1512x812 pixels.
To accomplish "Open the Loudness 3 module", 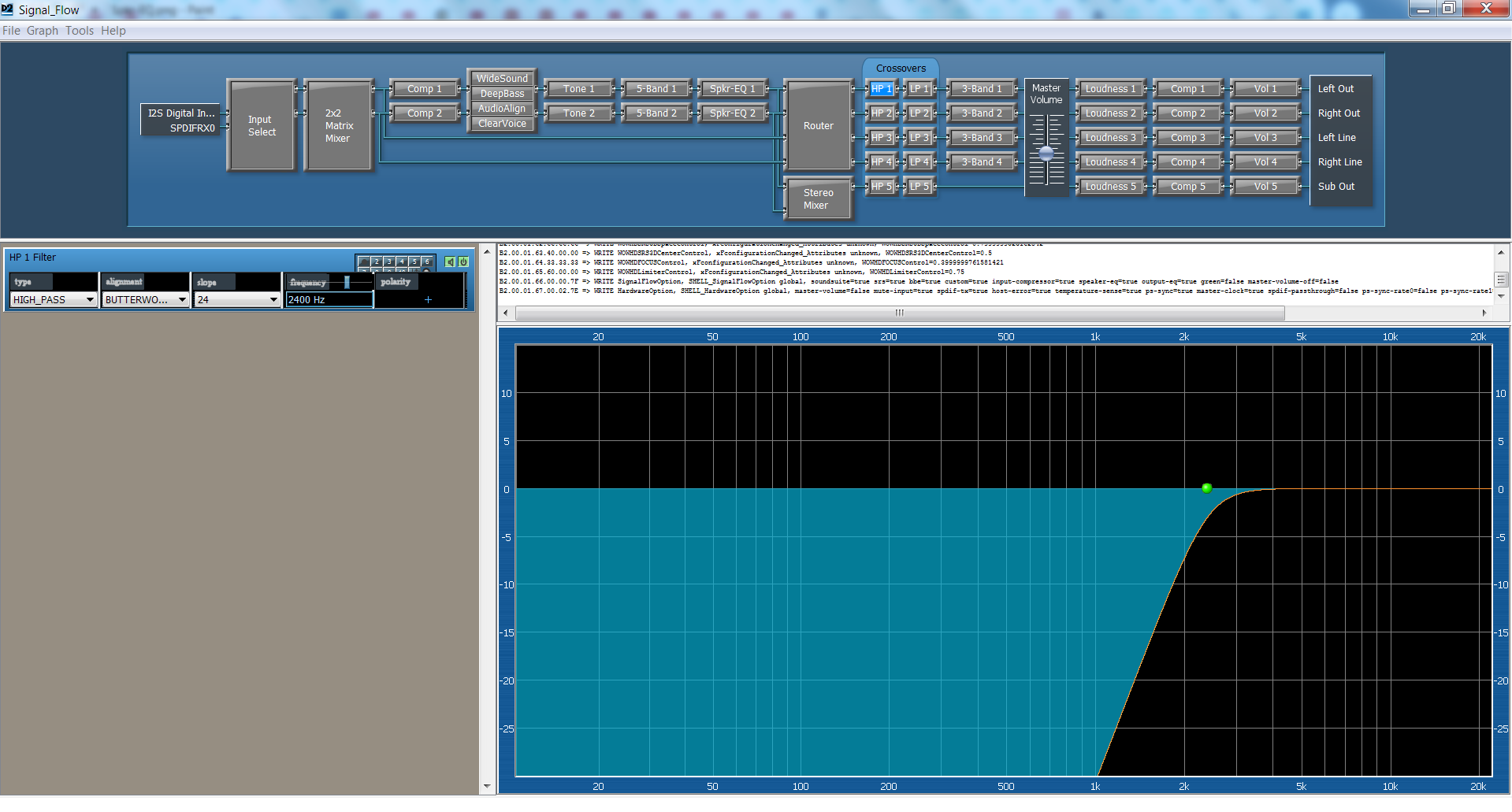I will 1110,138.
